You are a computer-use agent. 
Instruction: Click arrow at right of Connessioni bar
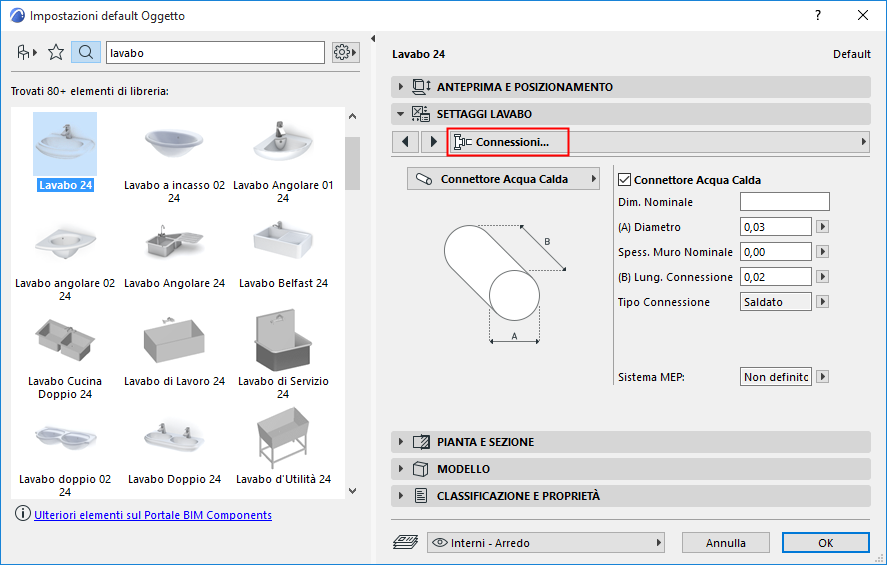[863, 141]
